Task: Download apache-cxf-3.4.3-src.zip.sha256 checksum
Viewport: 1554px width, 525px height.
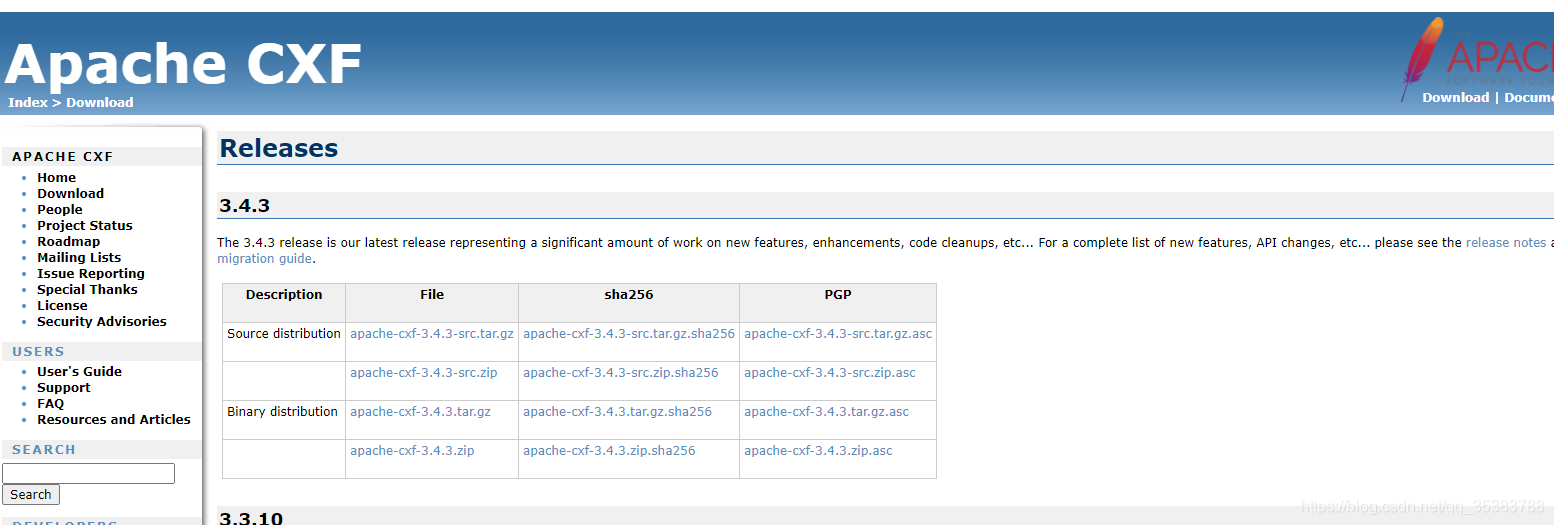Action: 620,372
